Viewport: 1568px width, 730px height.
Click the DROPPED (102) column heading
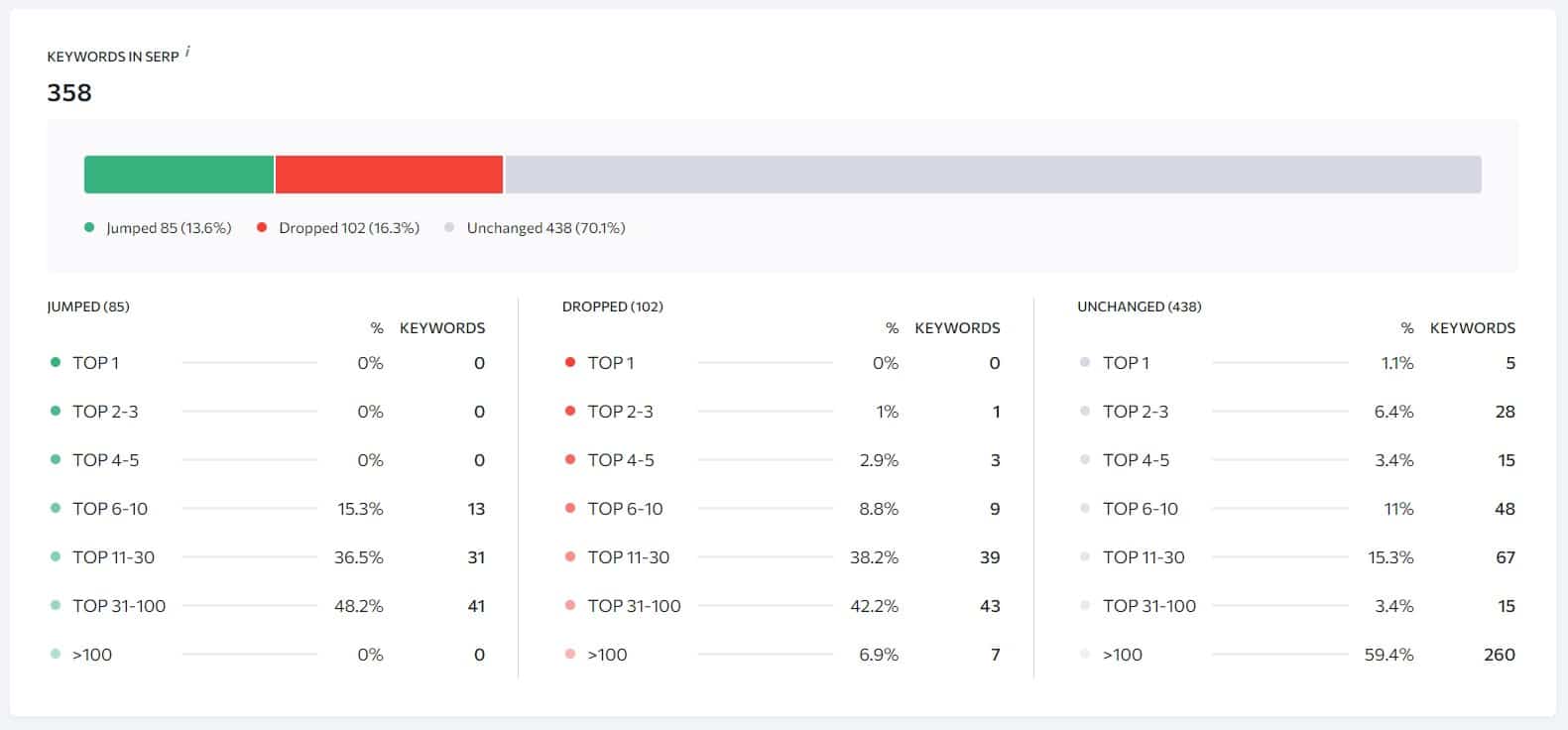(x=612, y=306)
